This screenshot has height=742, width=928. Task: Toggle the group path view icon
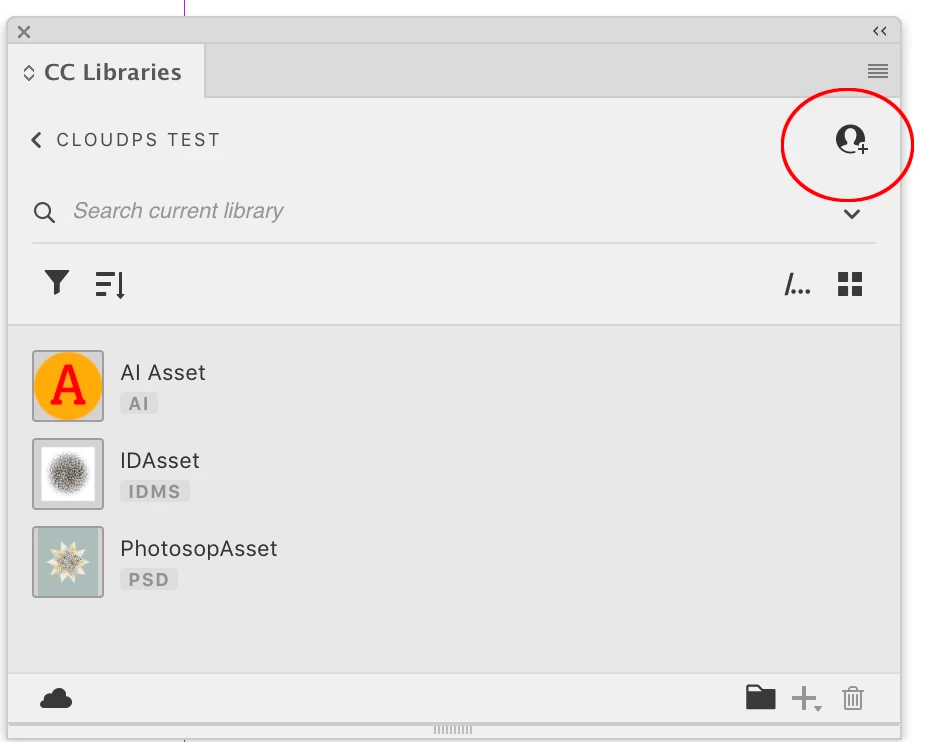tap(797, 284)
